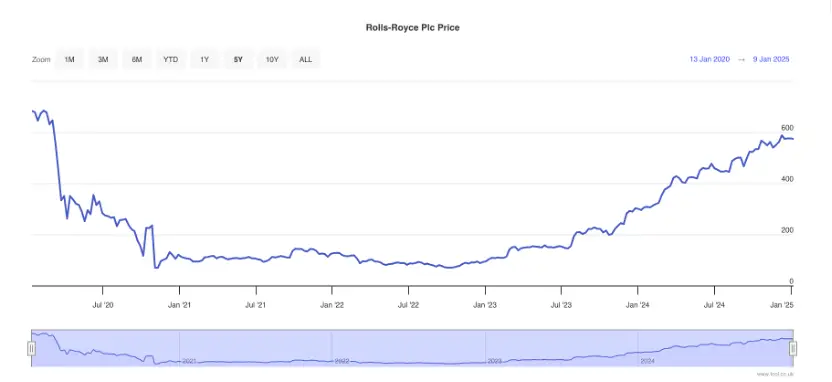Click the navigator 2022 year label
Image resolution: width=832 pixels, height=382 pixels.
pyautogui.click(x=342, y=361)
